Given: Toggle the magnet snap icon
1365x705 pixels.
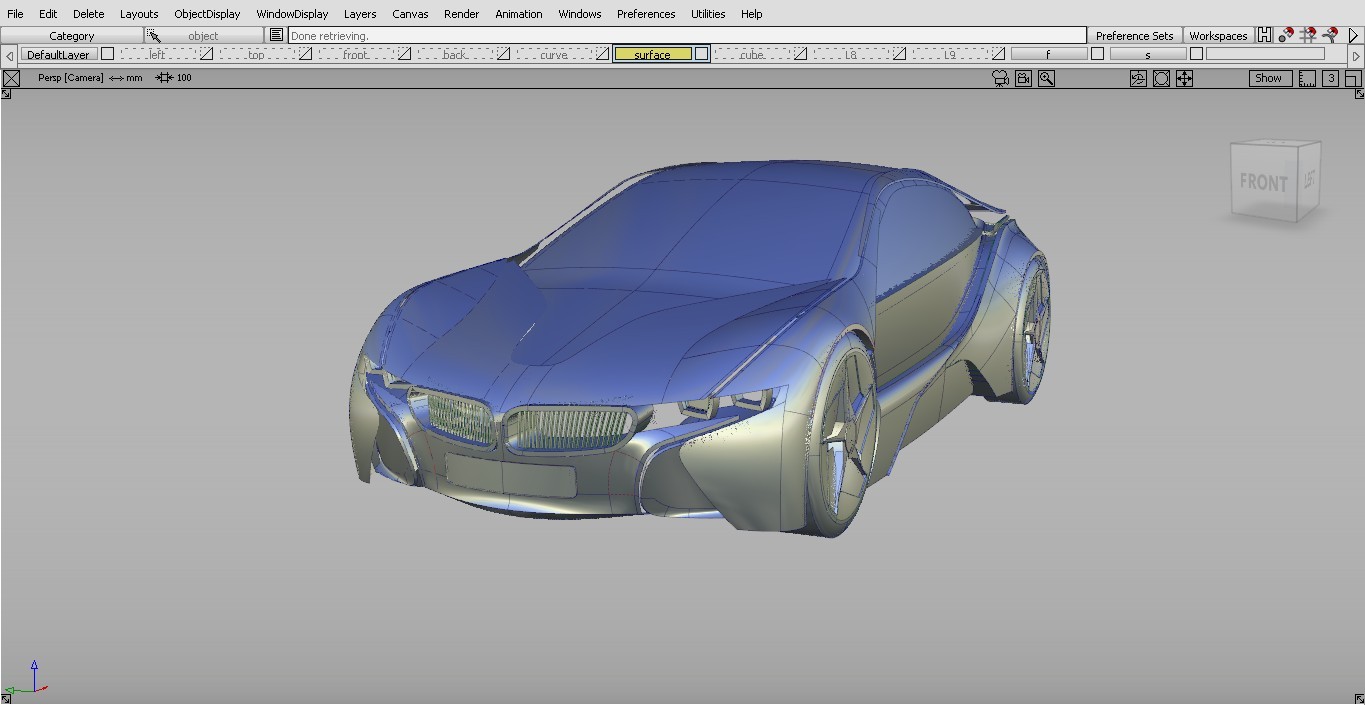Looking at the screenshot, I should point(1286,35).
